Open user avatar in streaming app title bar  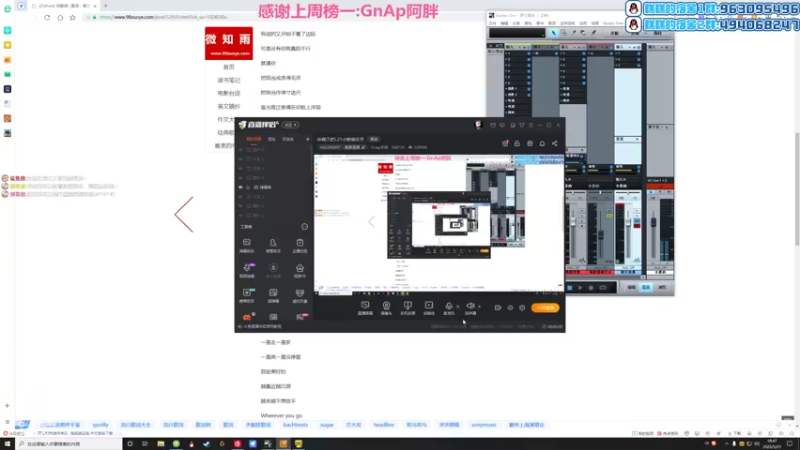[478, 124]
